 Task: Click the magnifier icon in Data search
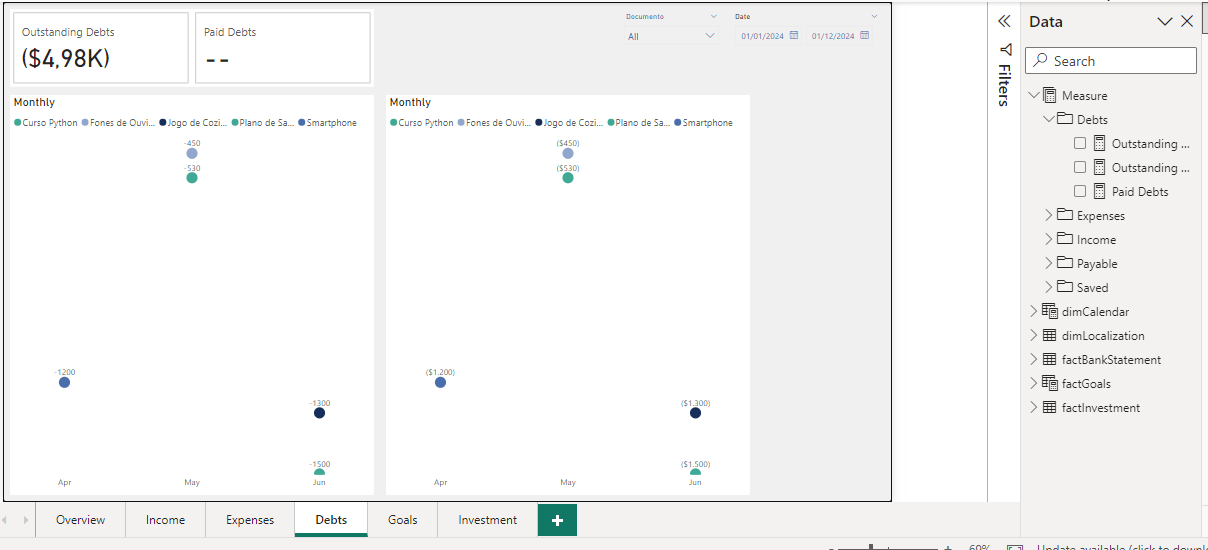point(1041,61)
